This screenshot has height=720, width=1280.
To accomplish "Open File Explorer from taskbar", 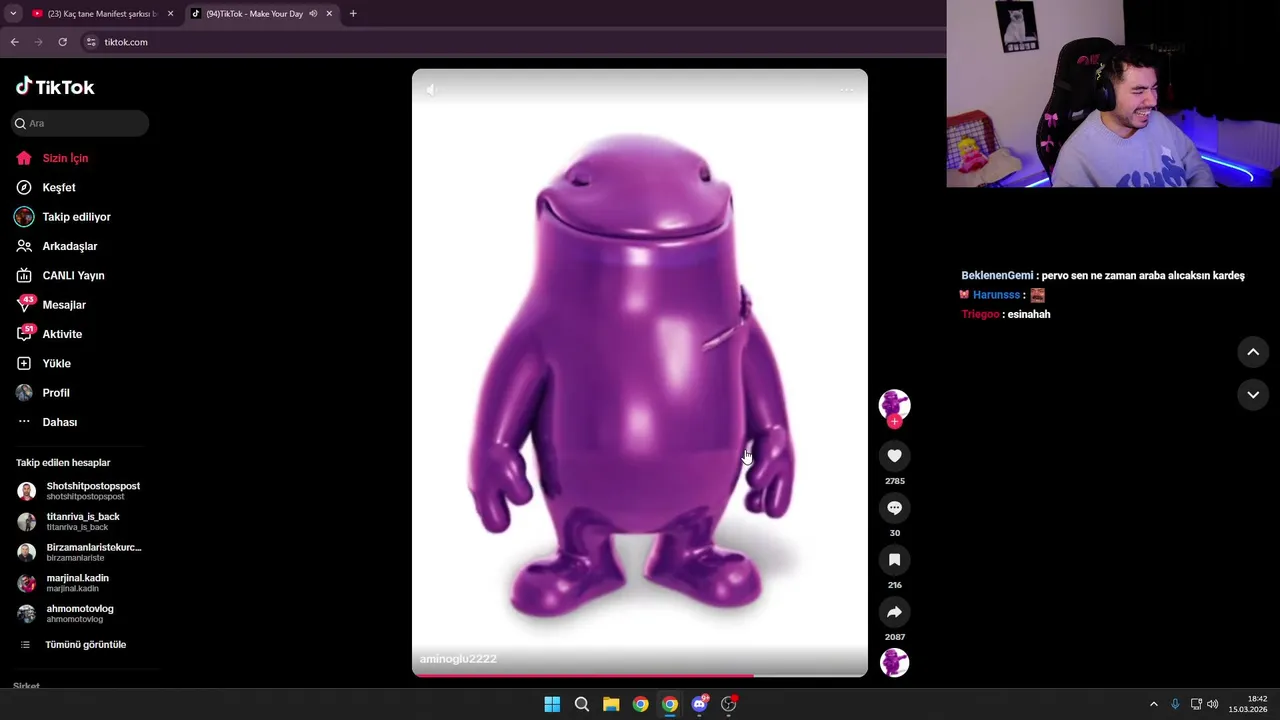I will (611, 704).
